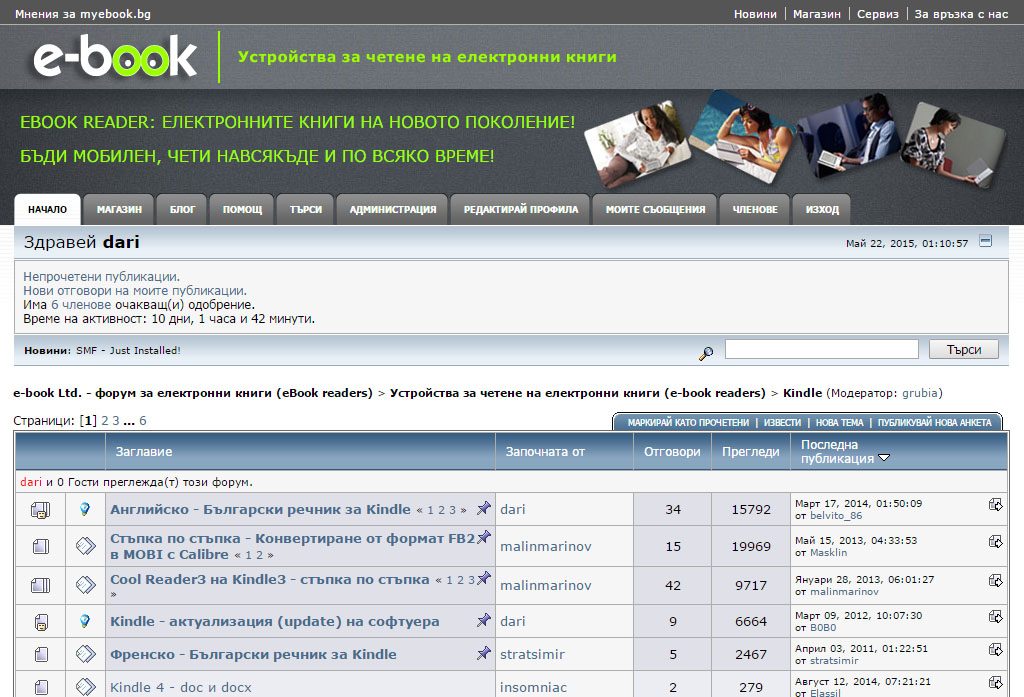Image resolution: width=1024 pixels, height=697 pixels.
Task: Click the last-post icon in the Cool Reader3 row
Action: (996, 581)
